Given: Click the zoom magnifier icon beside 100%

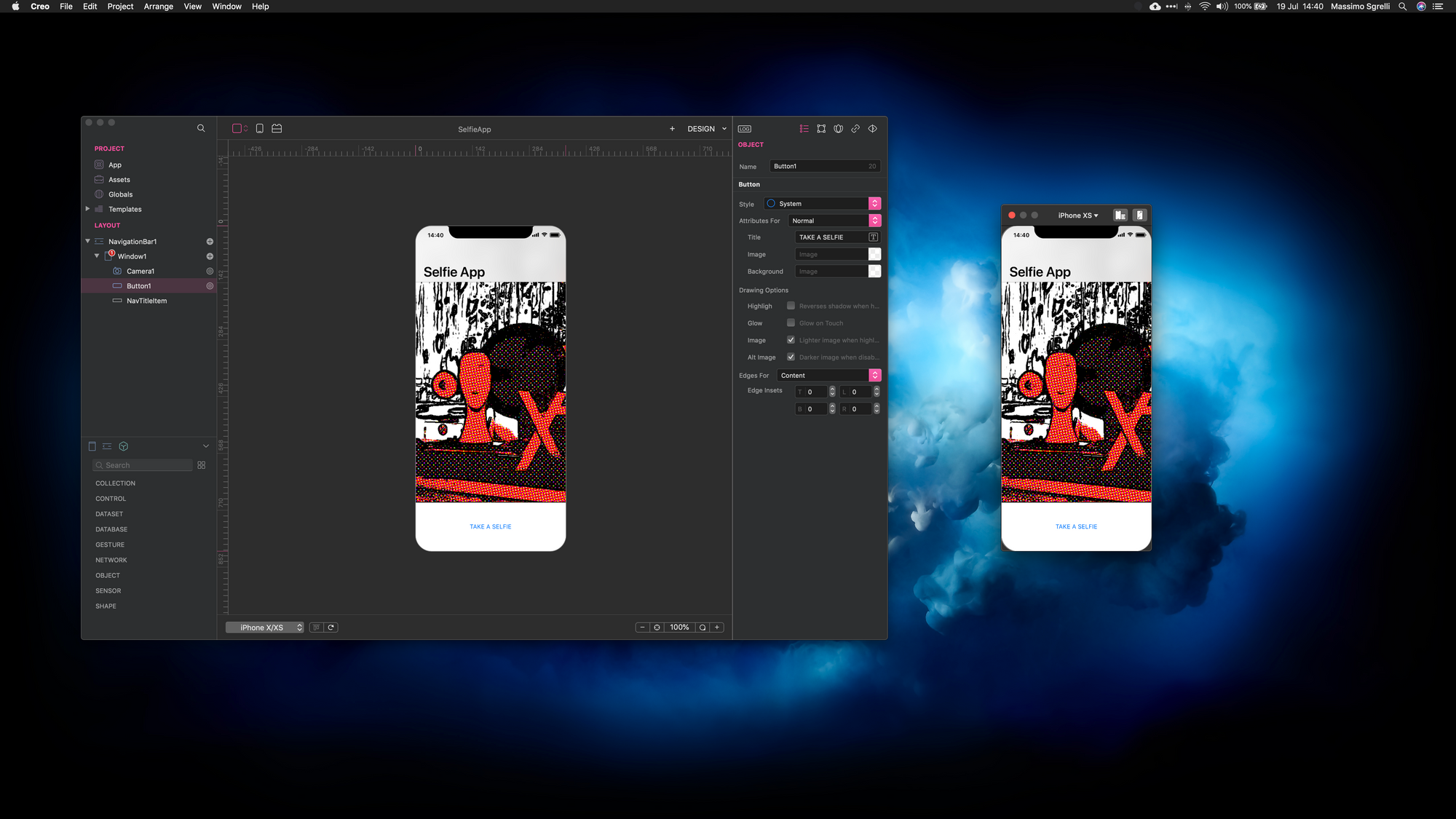Looking at the screenshot, I should (x=703, y=628).
